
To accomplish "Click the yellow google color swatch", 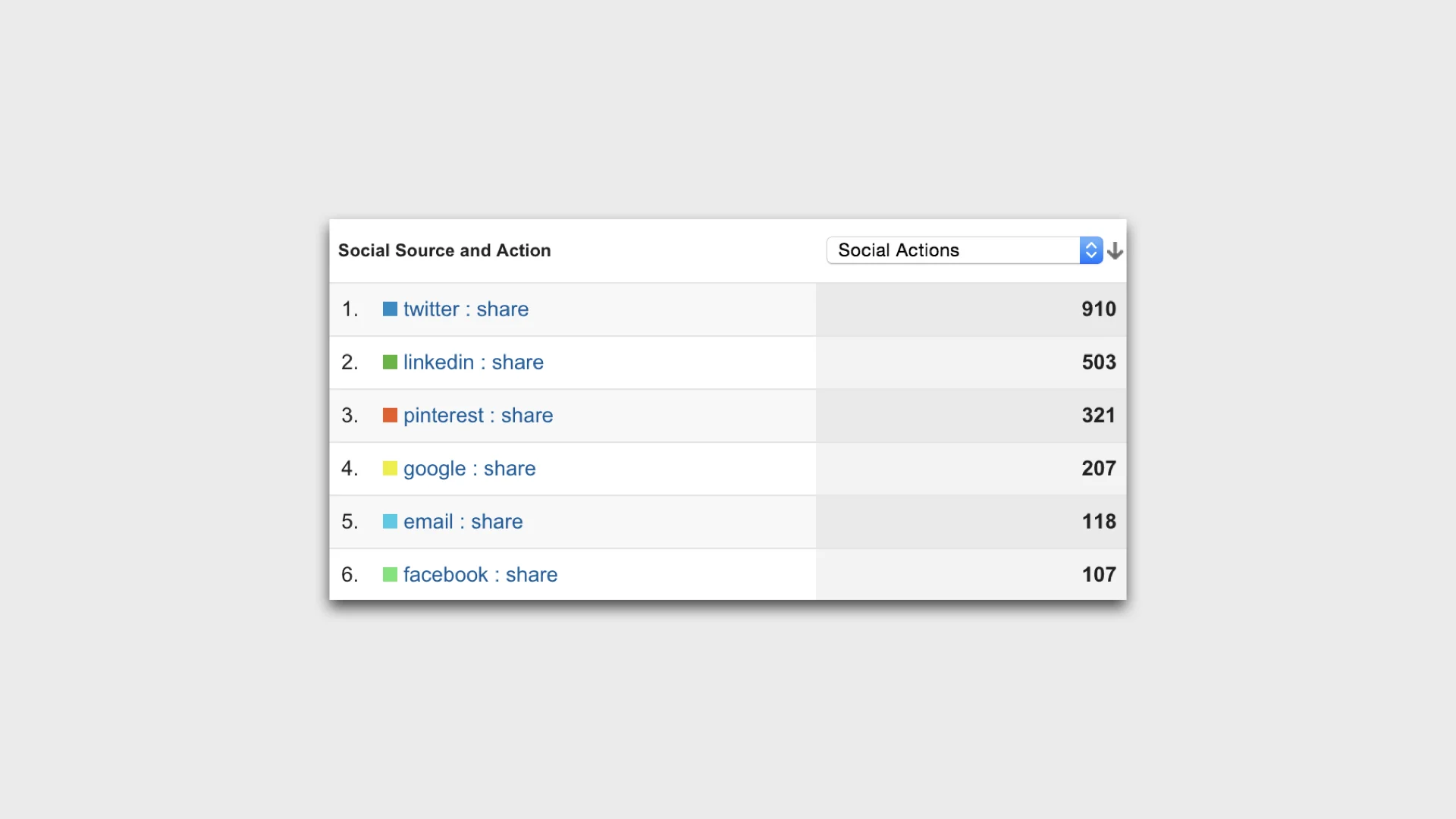I will [390, 469].
